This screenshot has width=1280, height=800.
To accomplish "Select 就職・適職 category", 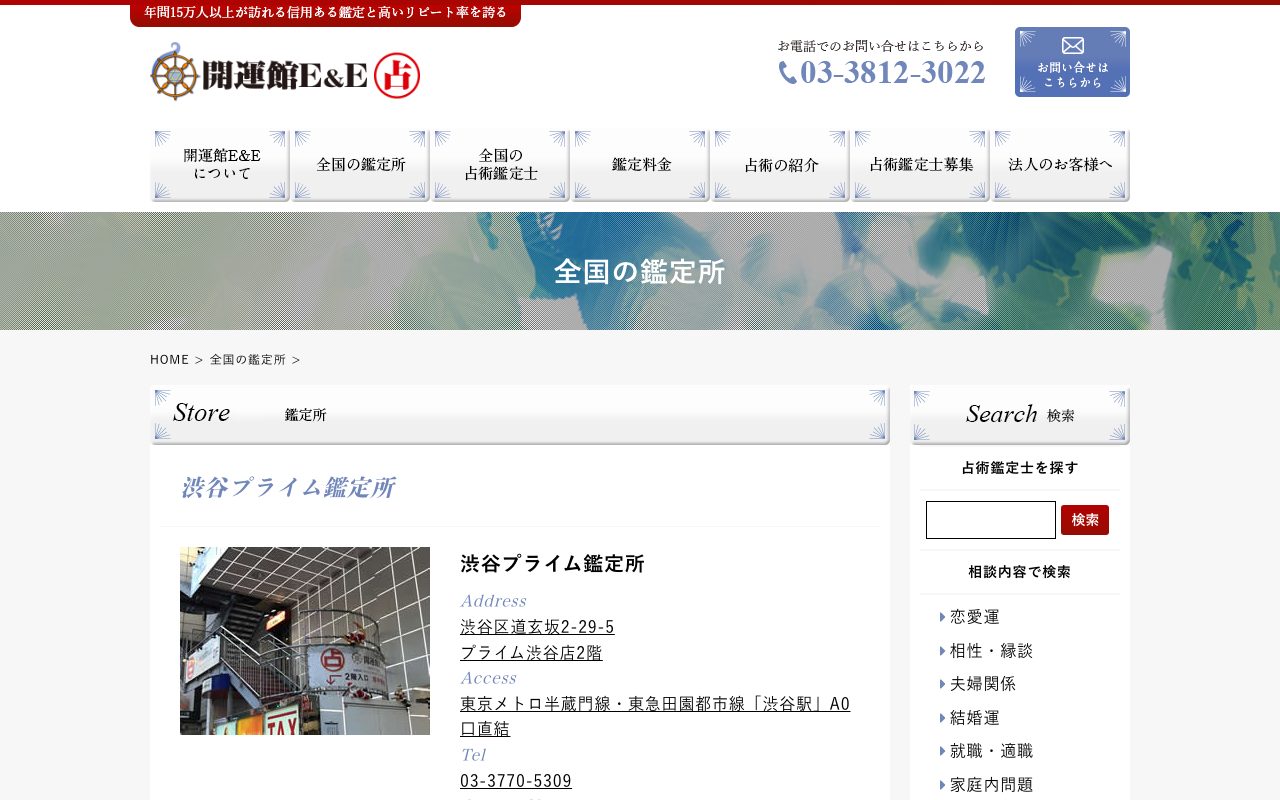I will coord(991,751).
